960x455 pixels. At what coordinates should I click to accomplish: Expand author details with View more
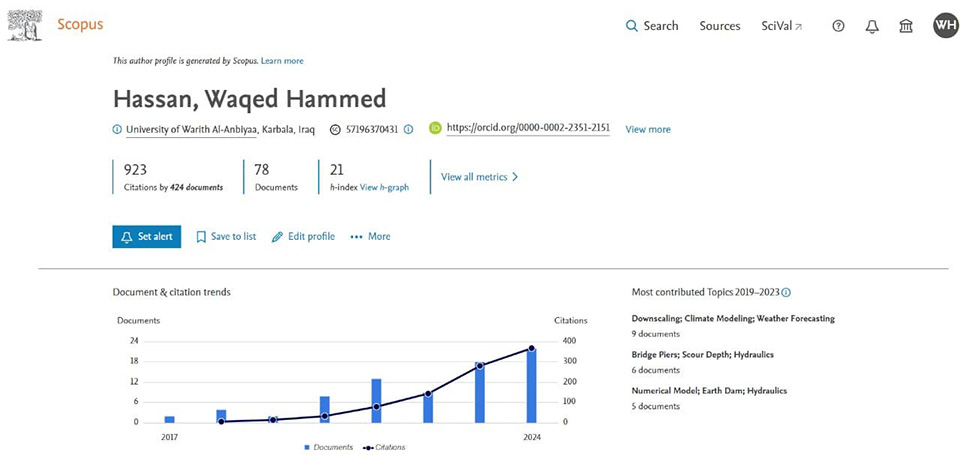point(648,129)
